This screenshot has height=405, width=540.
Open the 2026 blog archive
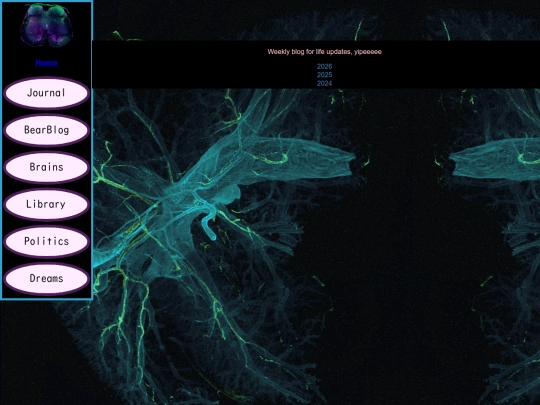click(x=324, y=66)
